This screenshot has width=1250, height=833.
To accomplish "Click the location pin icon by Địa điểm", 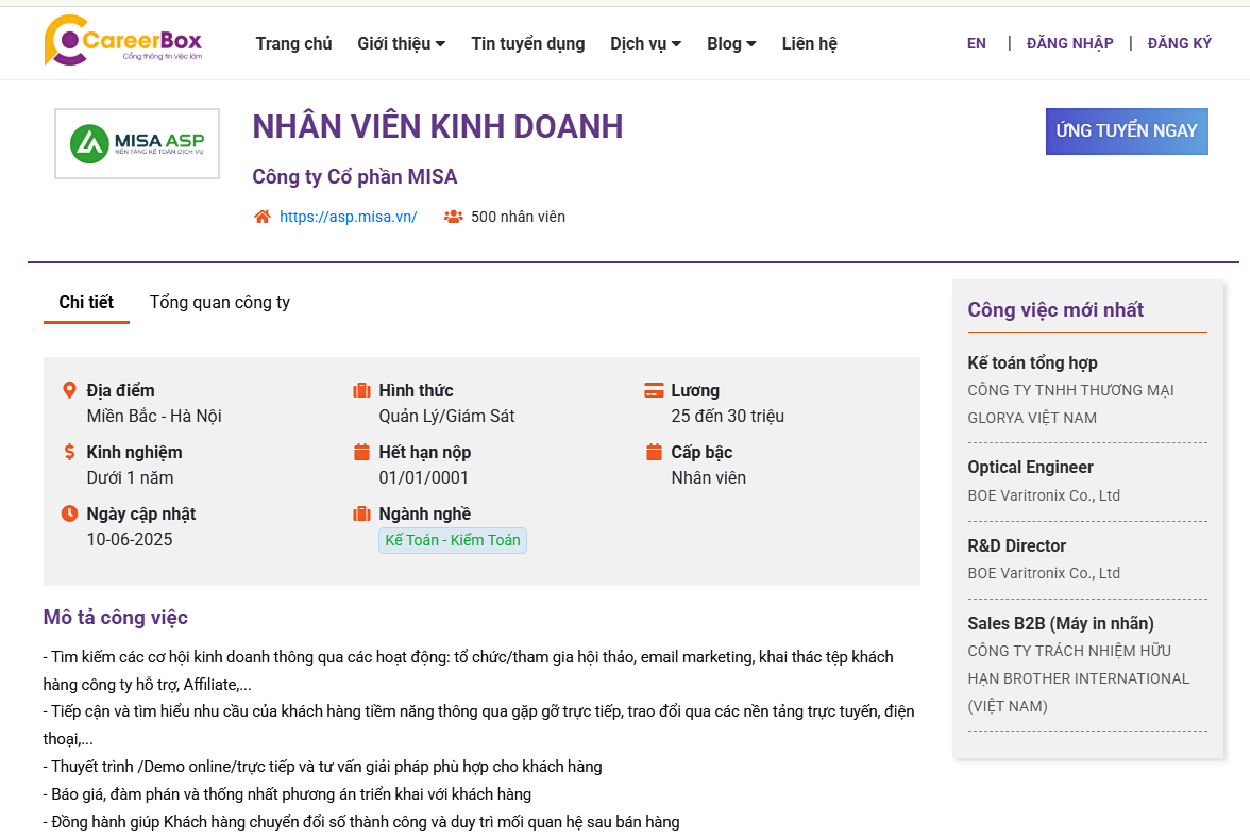I will pyautogui.click(x=69, y=390).
